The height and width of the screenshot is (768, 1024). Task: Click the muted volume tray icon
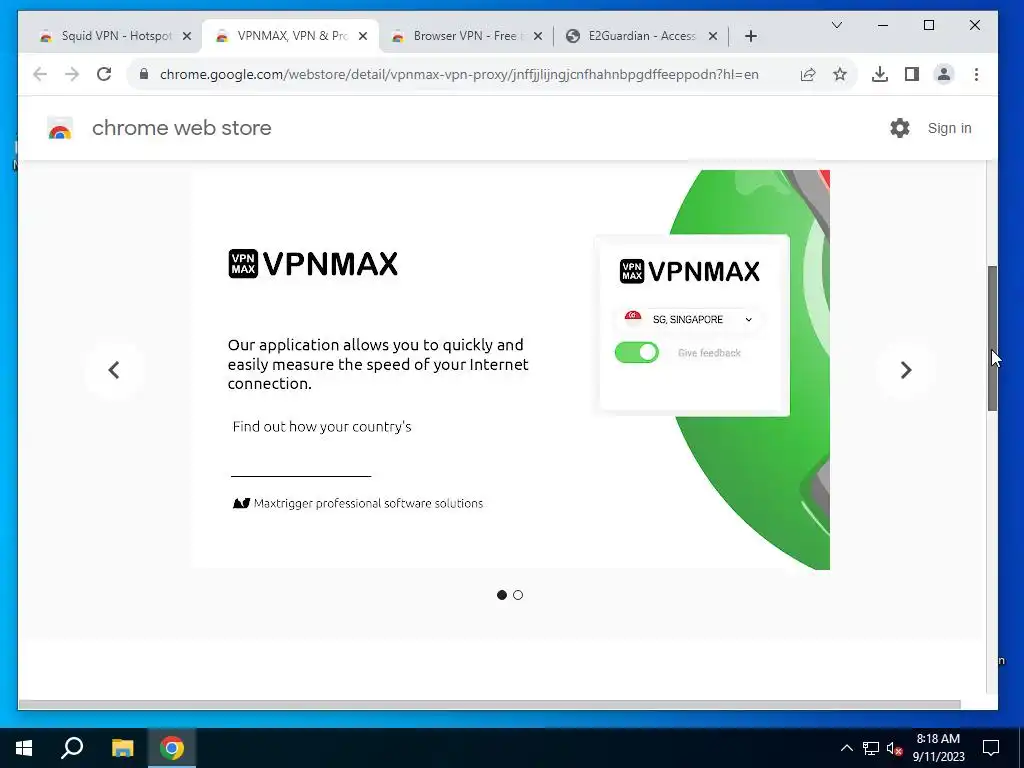[894, 748]
